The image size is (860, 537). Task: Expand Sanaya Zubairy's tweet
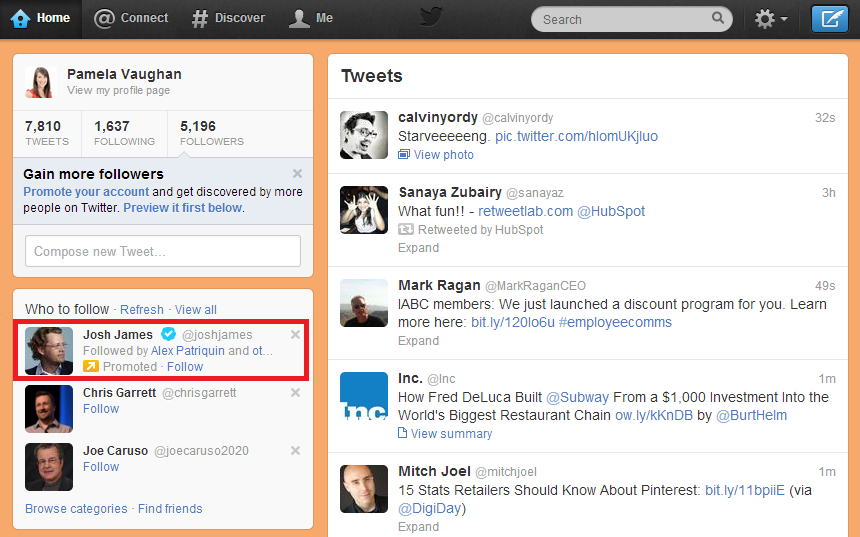pos(418,248)
